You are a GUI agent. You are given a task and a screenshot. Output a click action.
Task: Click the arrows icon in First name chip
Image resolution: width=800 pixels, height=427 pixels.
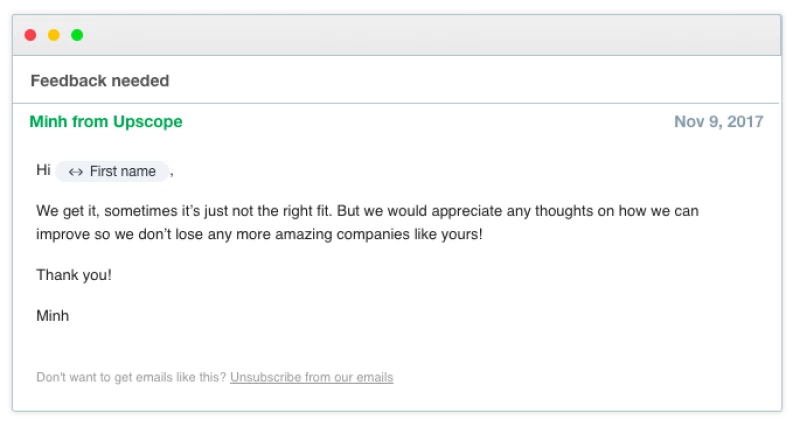[76, 172]
